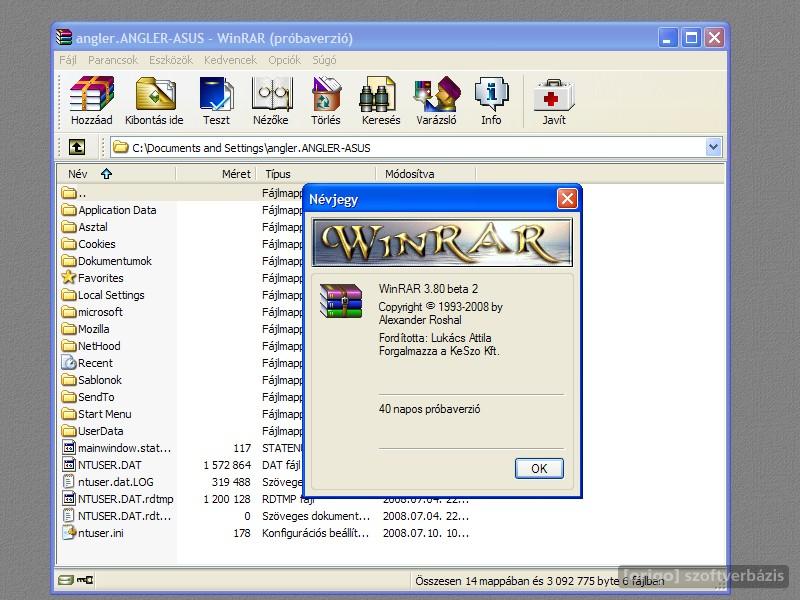This screenshot has height=600, width=800.
Task: Select the Dokumentumok folder
Action: point(107,261)
